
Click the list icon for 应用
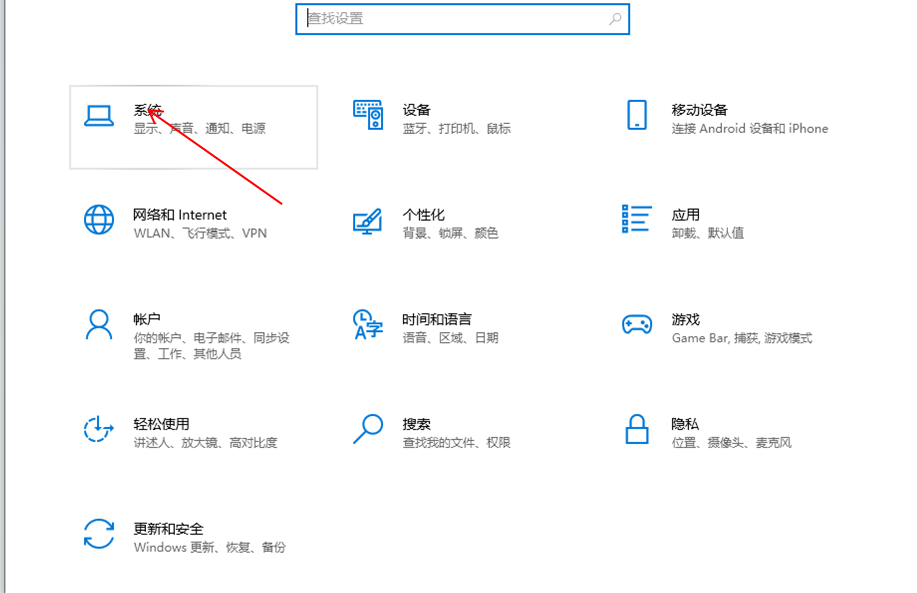coord(637,219)
